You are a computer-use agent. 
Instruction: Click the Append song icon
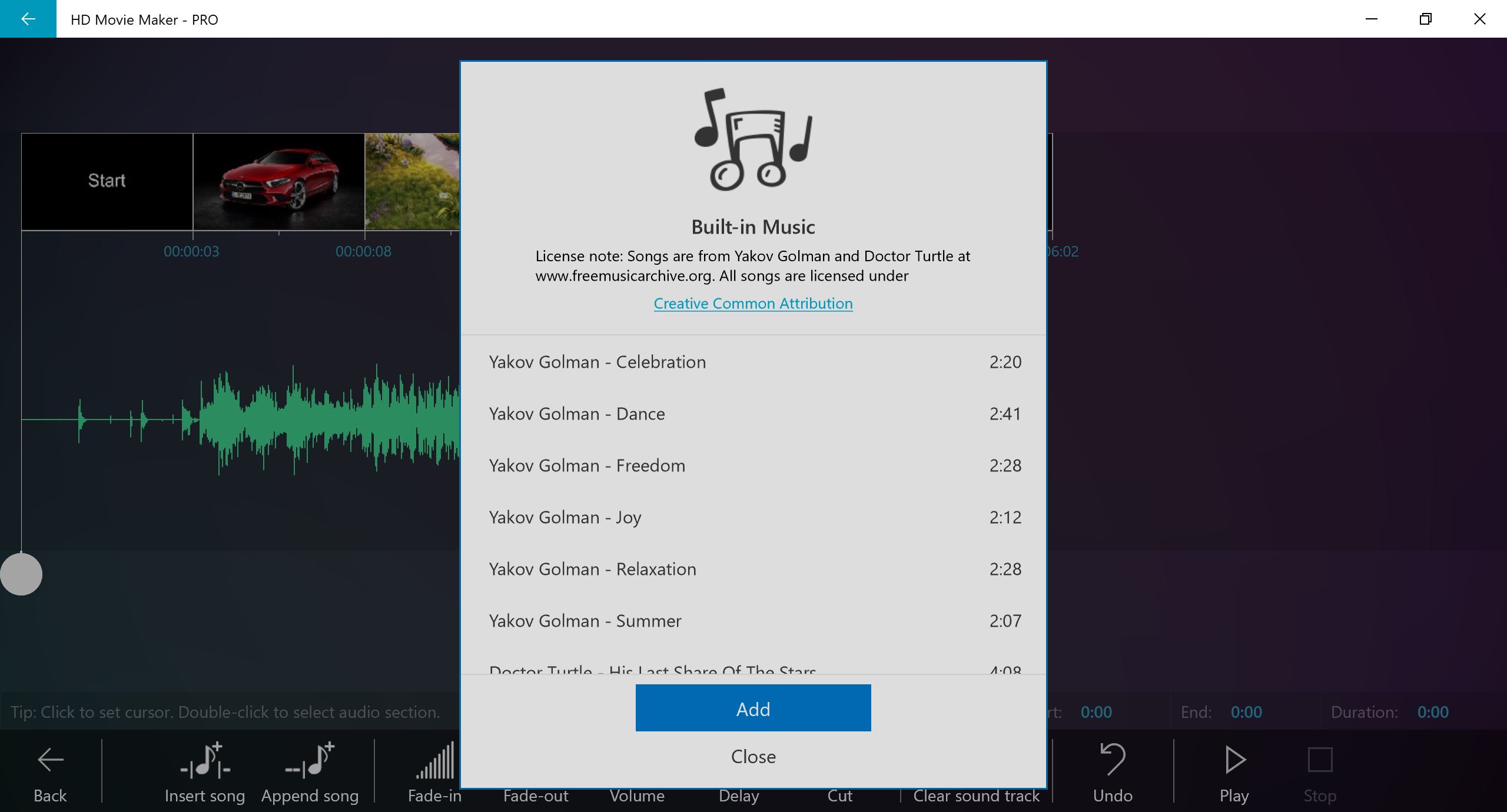point(310,760)
